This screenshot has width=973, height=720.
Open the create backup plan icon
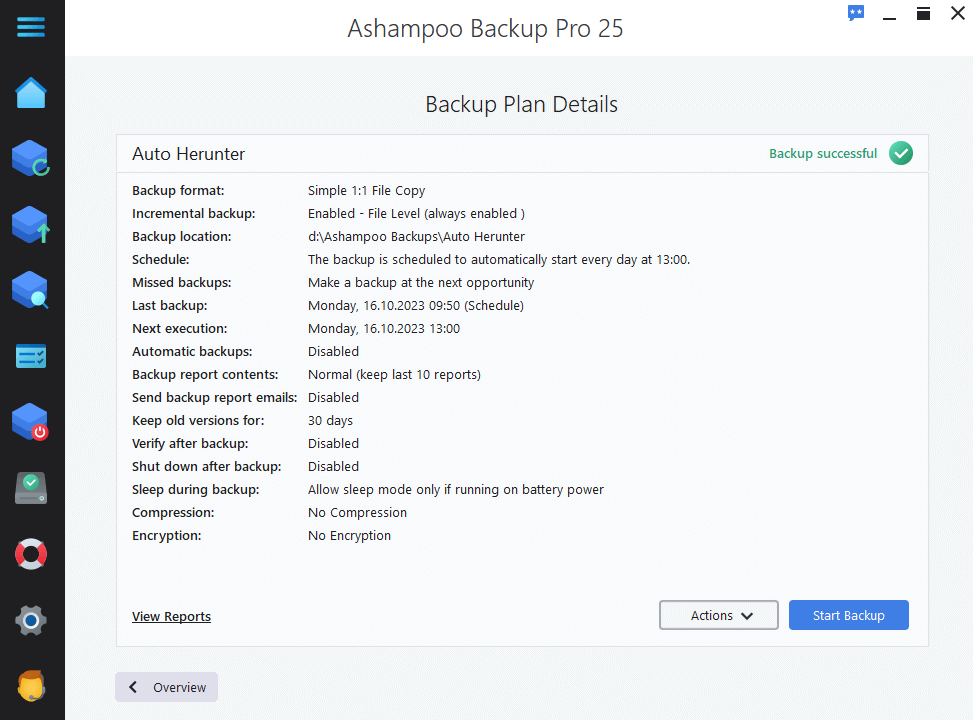click(x=31, y=224)
